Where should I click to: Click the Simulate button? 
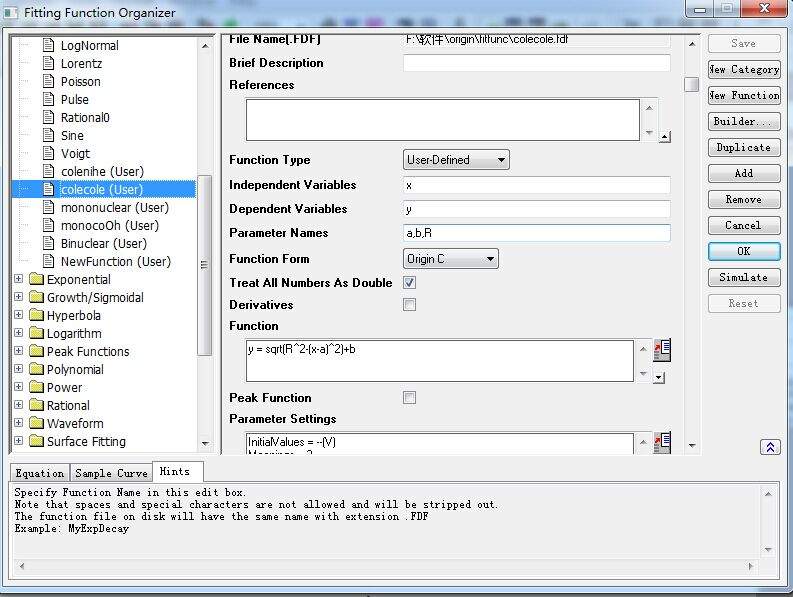pyautogui.click(x=744, y=277)
